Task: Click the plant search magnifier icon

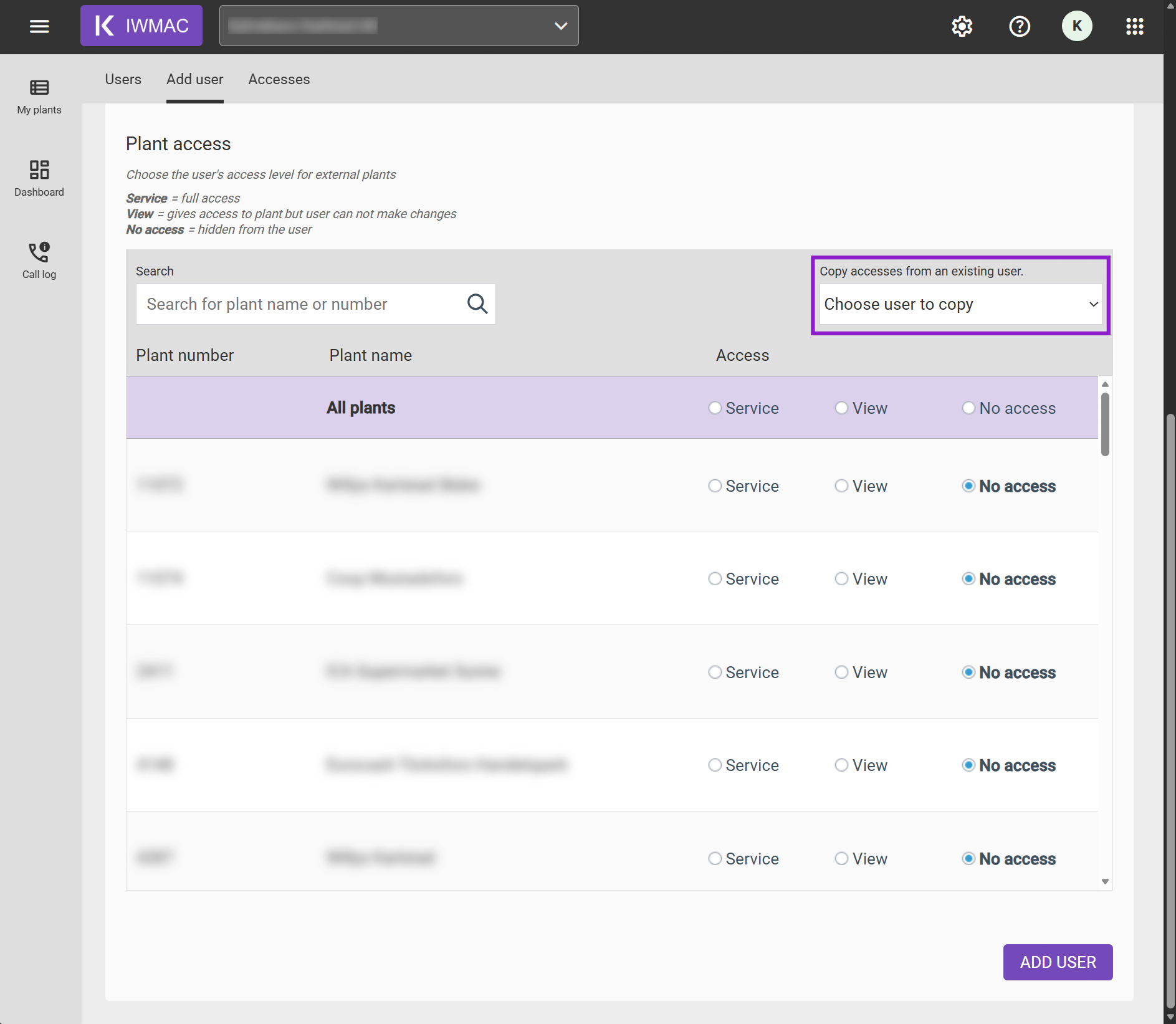Action: point(477,304)
